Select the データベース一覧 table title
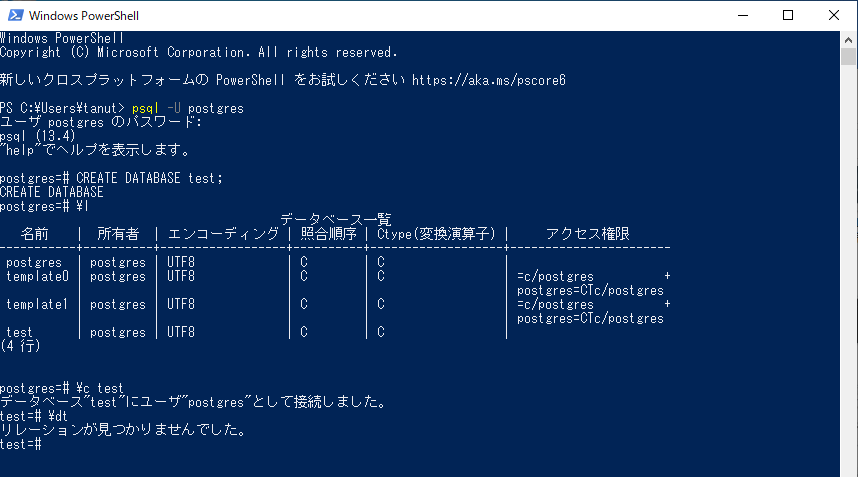 (335, 219)
